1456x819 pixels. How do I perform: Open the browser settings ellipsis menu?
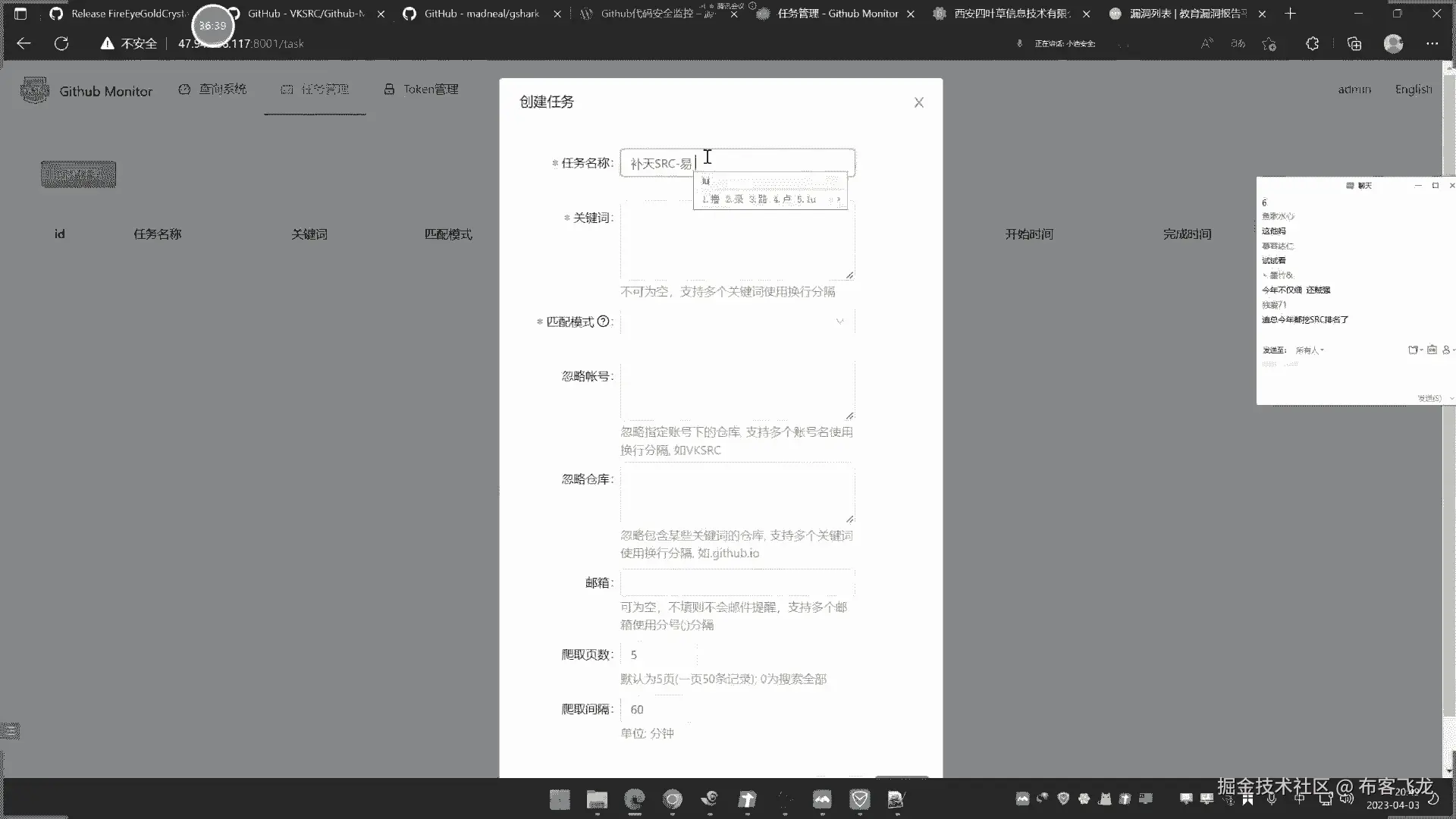coord(1432,44)
